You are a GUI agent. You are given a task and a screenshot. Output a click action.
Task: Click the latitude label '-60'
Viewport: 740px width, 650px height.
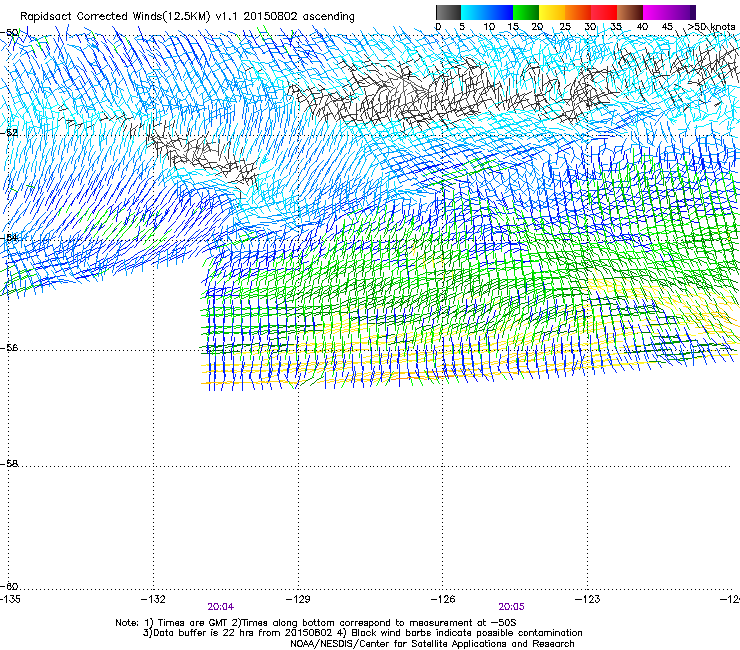pos(9,586)
